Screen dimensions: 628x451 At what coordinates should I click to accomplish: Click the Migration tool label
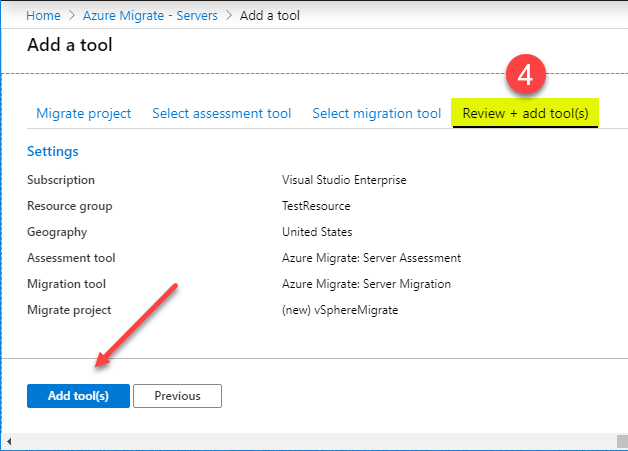[66, 284]
